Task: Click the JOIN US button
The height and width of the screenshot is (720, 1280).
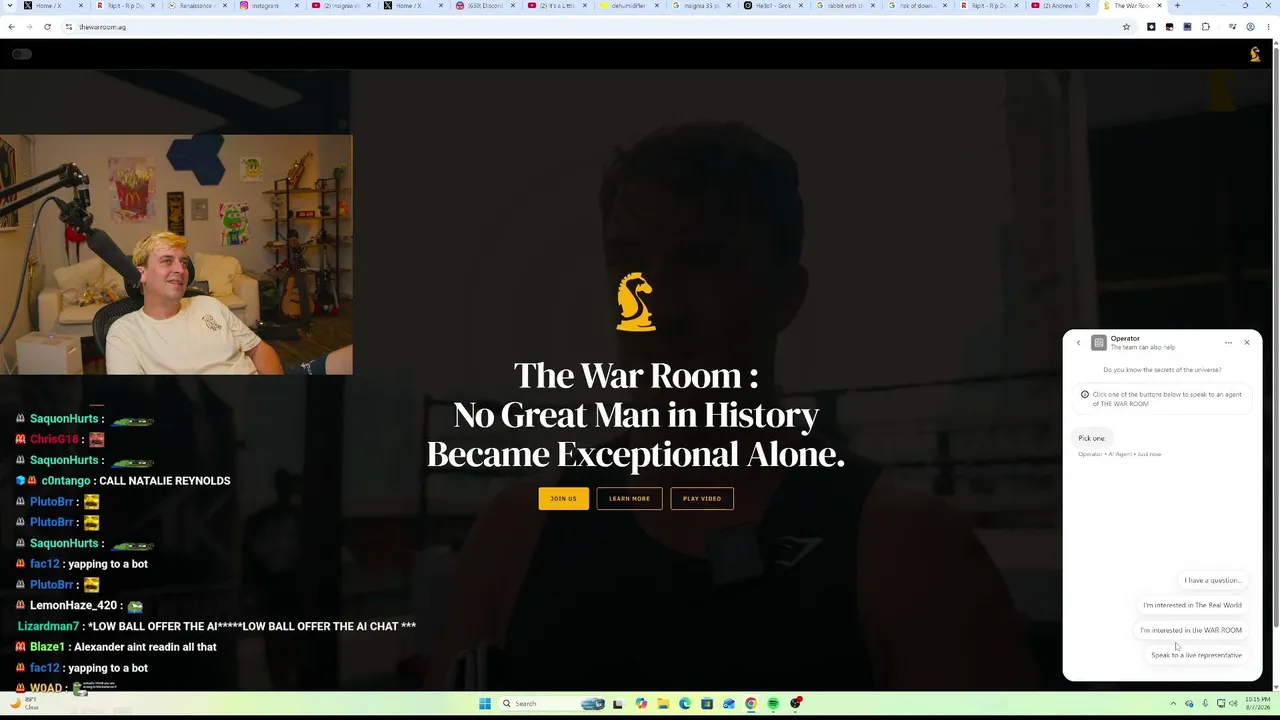Action: pos(563,498)
